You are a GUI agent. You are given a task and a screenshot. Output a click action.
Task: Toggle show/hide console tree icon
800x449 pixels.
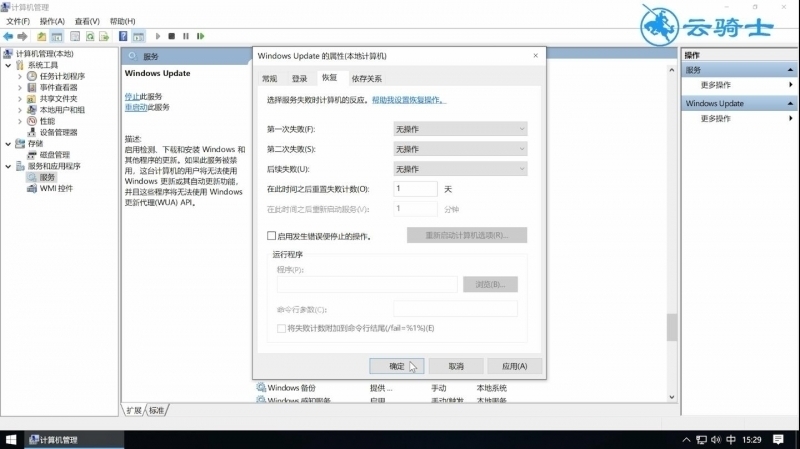click(57, 36)
